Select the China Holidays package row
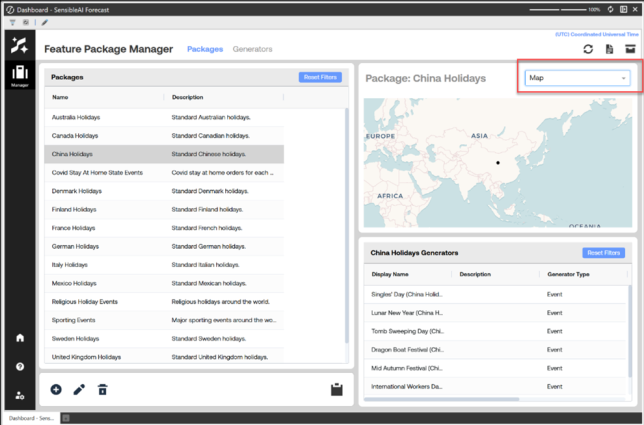Image resolution: width=644 pixels, height=425 pixels. [x=164, y=154]
